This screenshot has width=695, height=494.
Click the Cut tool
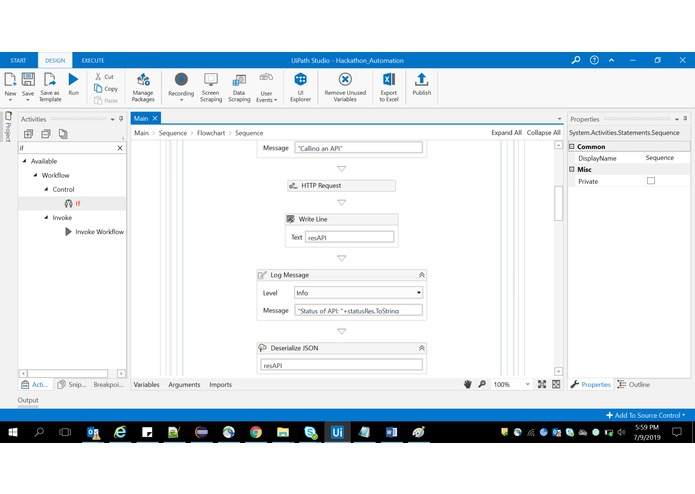pyautogui.click(x=105, y=77)
